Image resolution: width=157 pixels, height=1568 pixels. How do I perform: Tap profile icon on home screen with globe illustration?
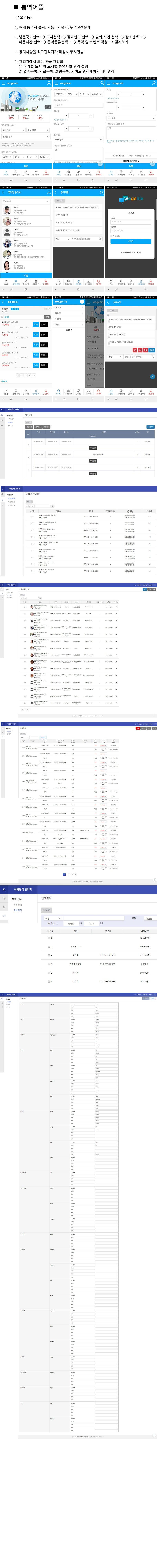click(49, 83)
